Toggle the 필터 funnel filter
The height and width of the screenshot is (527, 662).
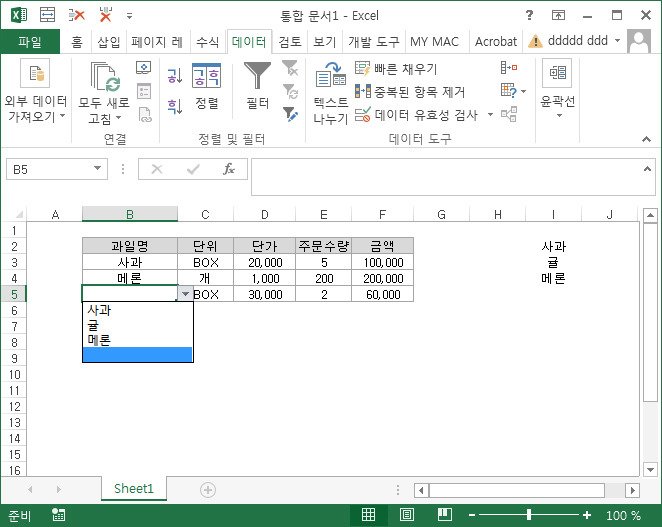pyautogui.click(x=258, y=76)
